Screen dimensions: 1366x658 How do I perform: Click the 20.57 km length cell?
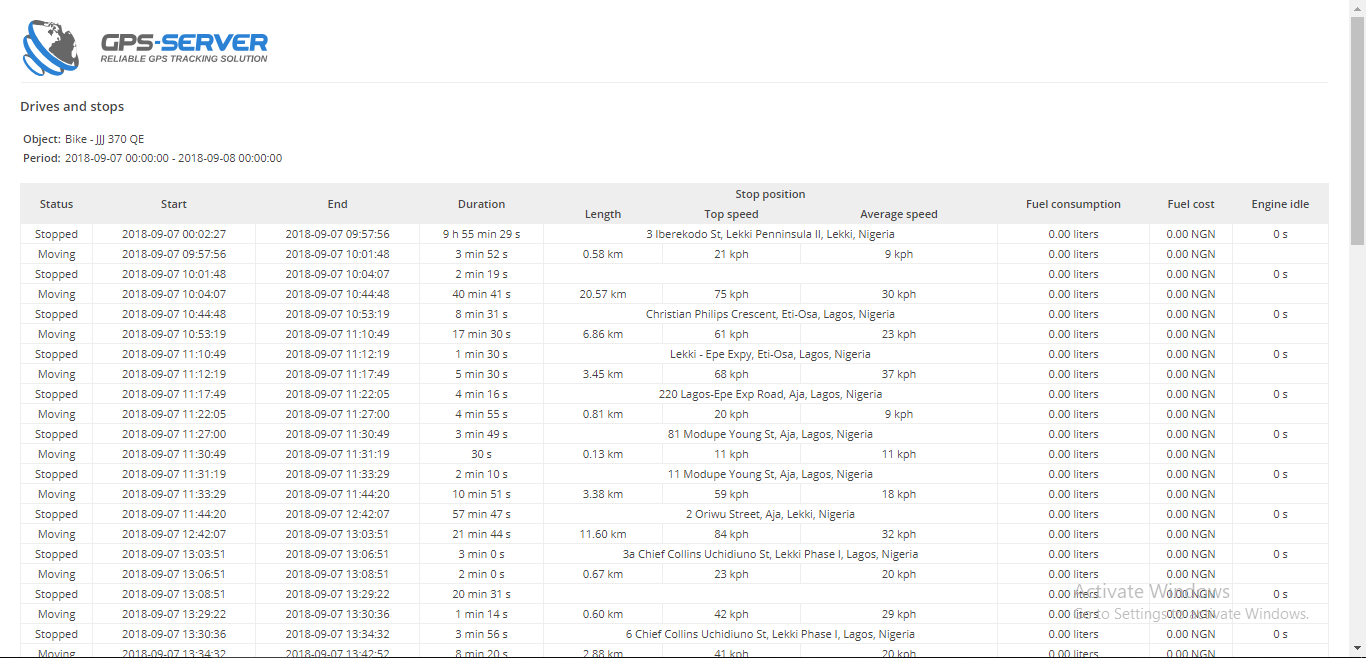[x=603, y=294]
